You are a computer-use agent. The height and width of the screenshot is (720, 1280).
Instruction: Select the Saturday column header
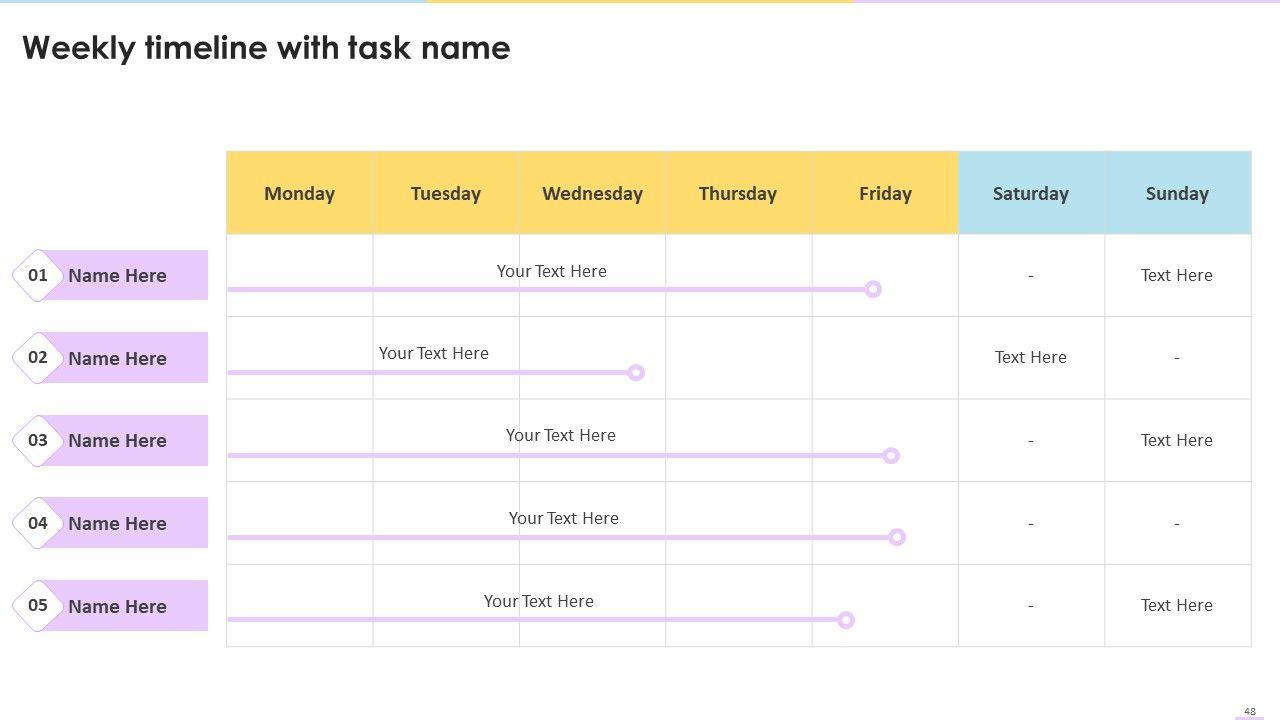(1031, 193)
